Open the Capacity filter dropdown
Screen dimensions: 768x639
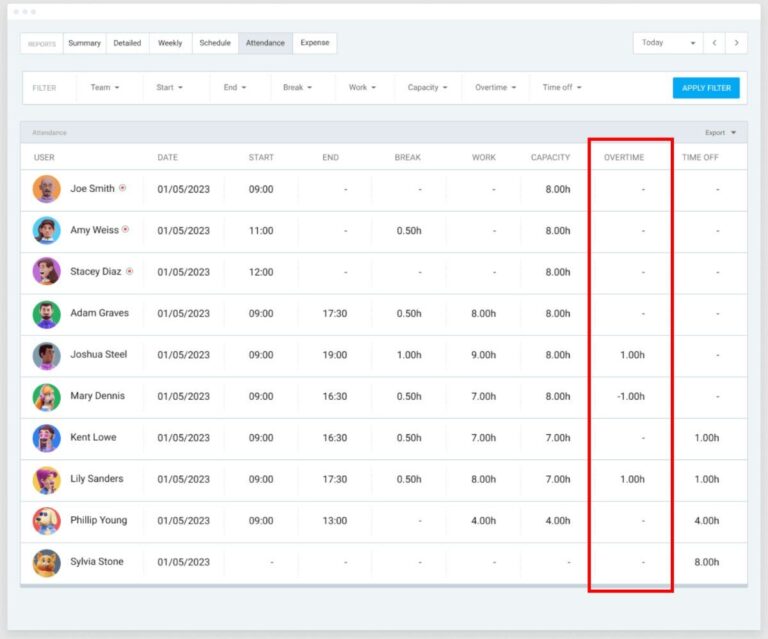tap(427, 88)
